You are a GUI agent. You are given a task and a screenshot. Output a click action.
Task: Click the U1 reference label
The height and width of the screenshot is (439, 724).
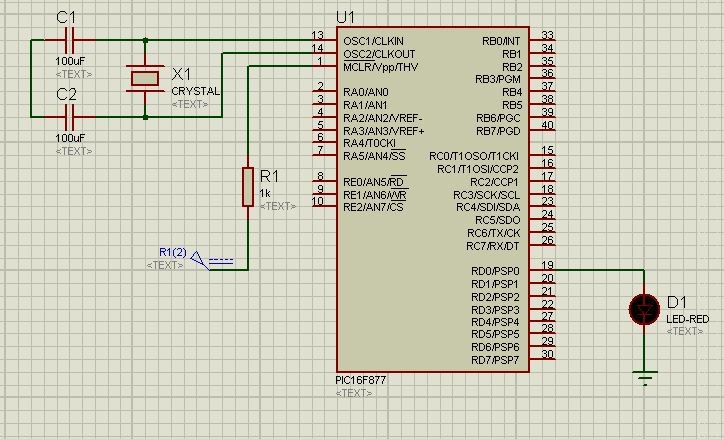[x=347, y=17]
